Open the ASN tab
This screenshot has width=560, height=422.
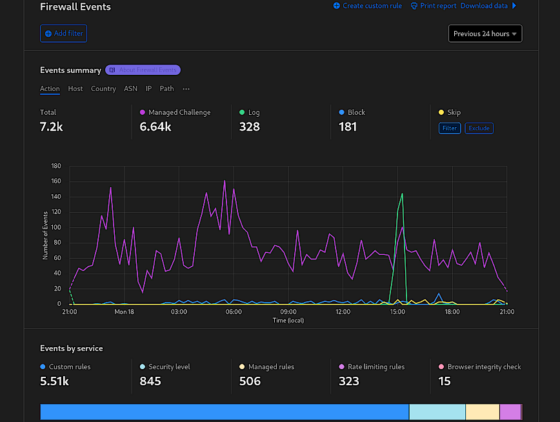coord(130,89)
